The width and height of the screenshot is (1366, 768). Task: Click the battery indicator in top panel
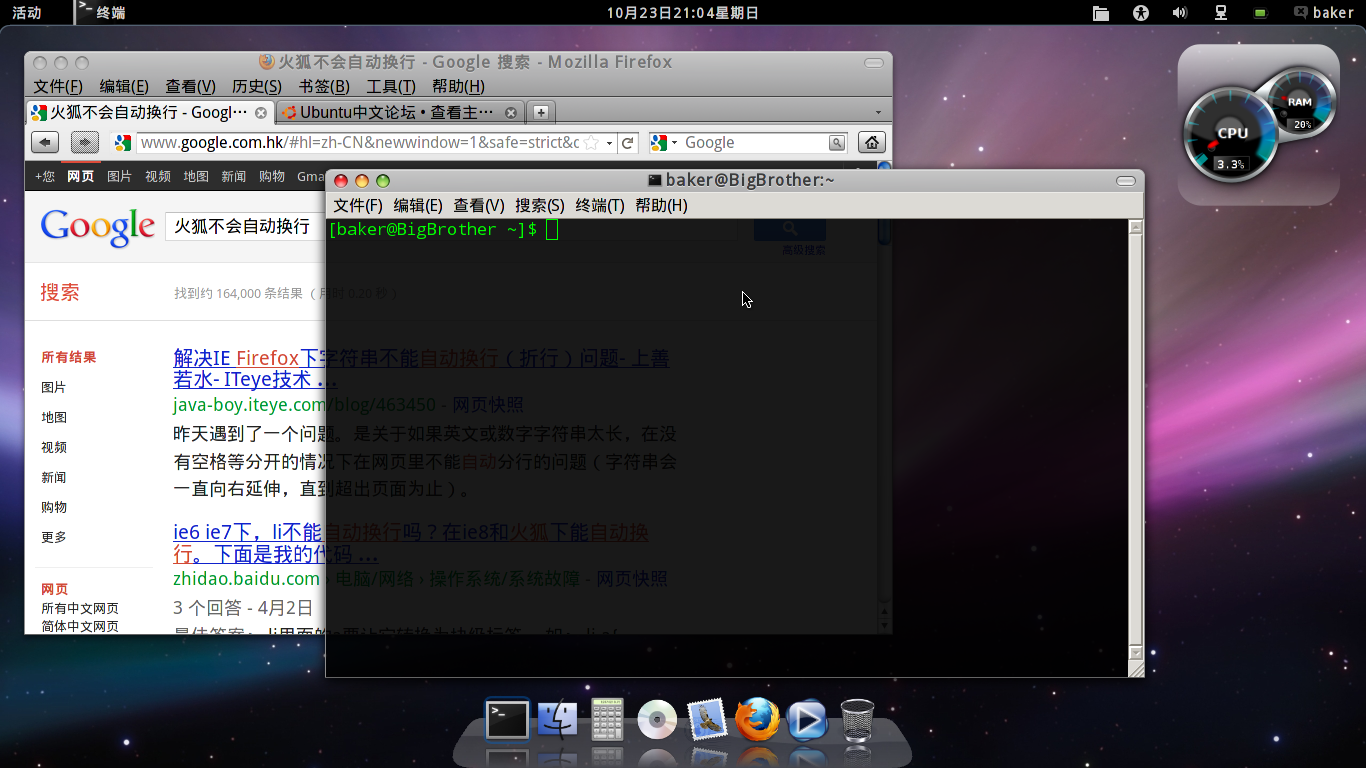point(1260,13)
